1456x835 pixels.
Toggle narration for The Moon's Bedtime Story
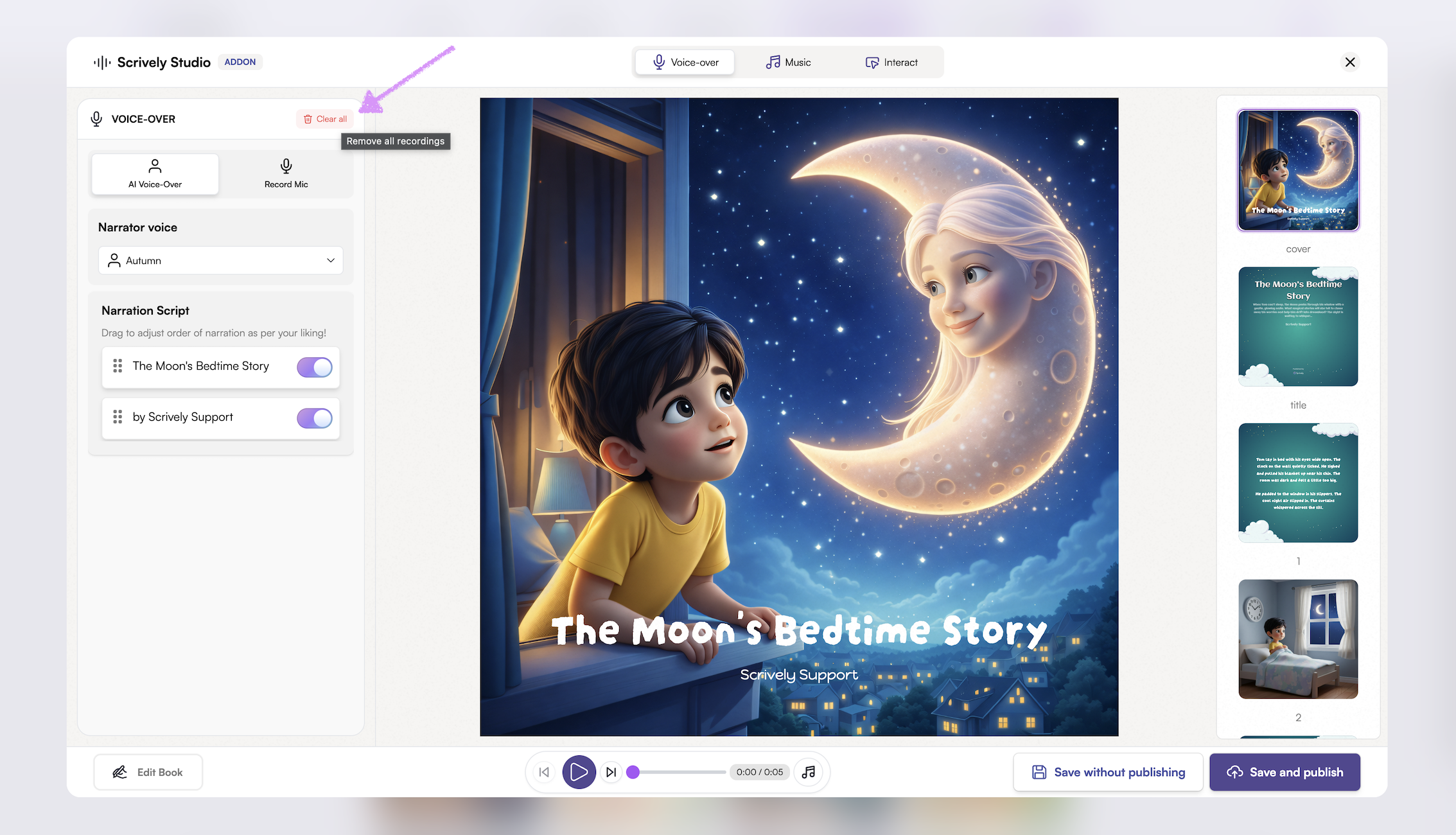(314, 367)
